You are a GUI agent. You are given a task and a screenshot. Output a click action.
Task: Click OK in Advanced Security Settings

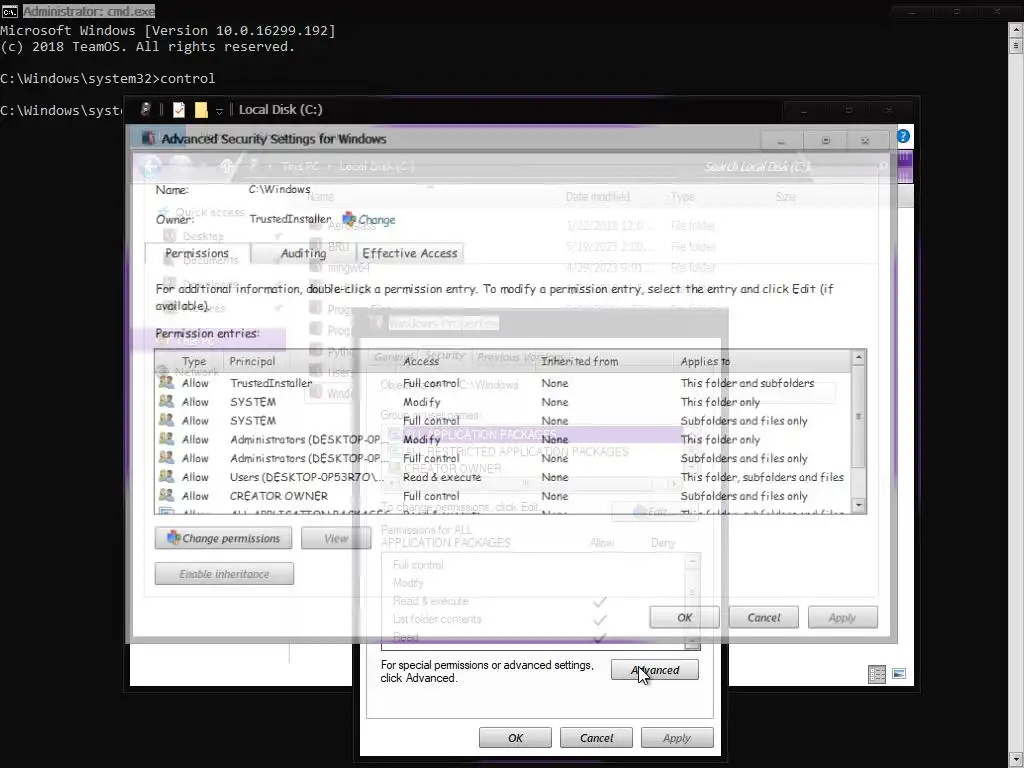(684, 617)
